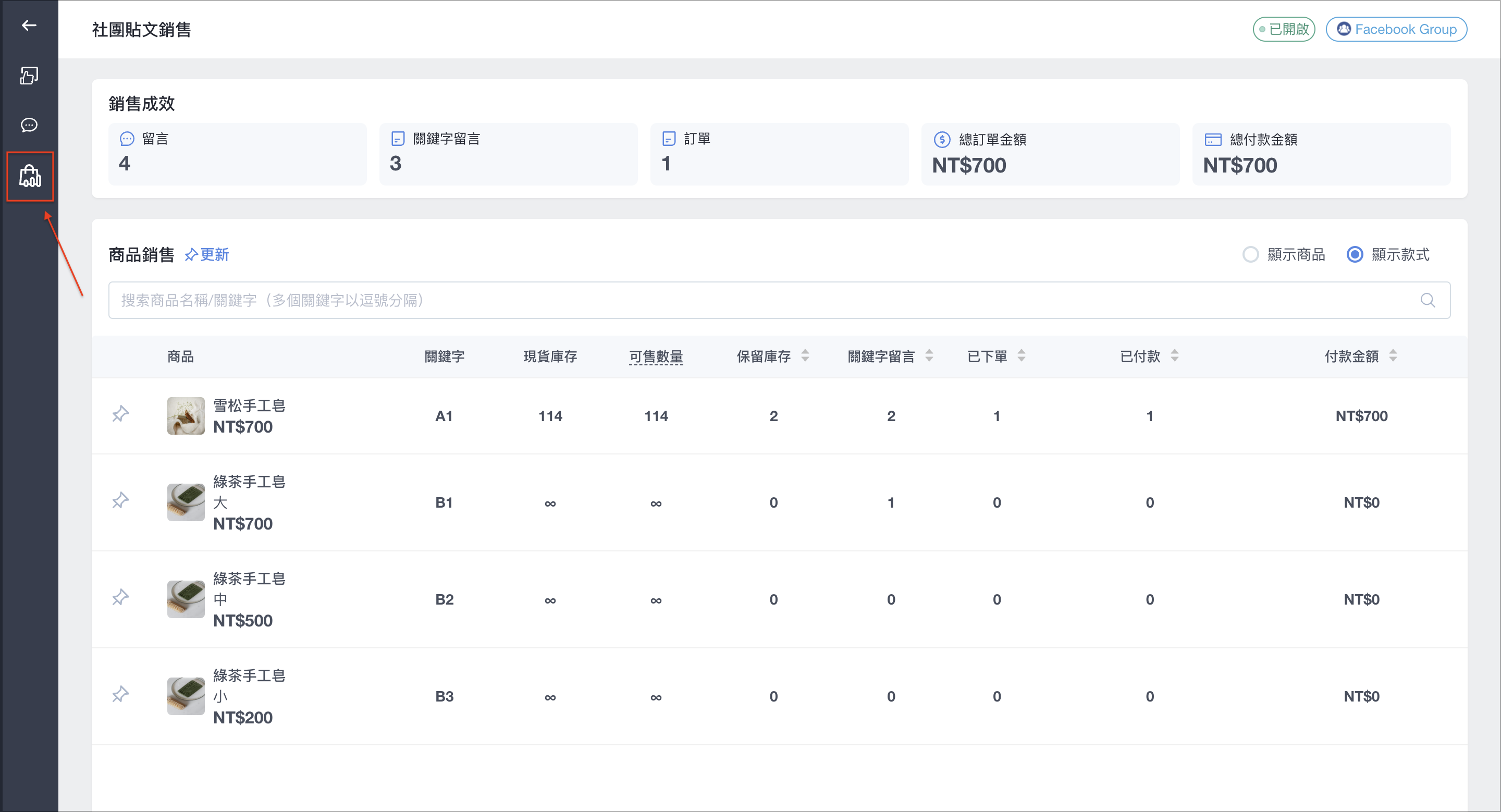The width and height of the screenshot is (1501, 812).
Task: Focus the product keyword search field
Action: point(779,300)
